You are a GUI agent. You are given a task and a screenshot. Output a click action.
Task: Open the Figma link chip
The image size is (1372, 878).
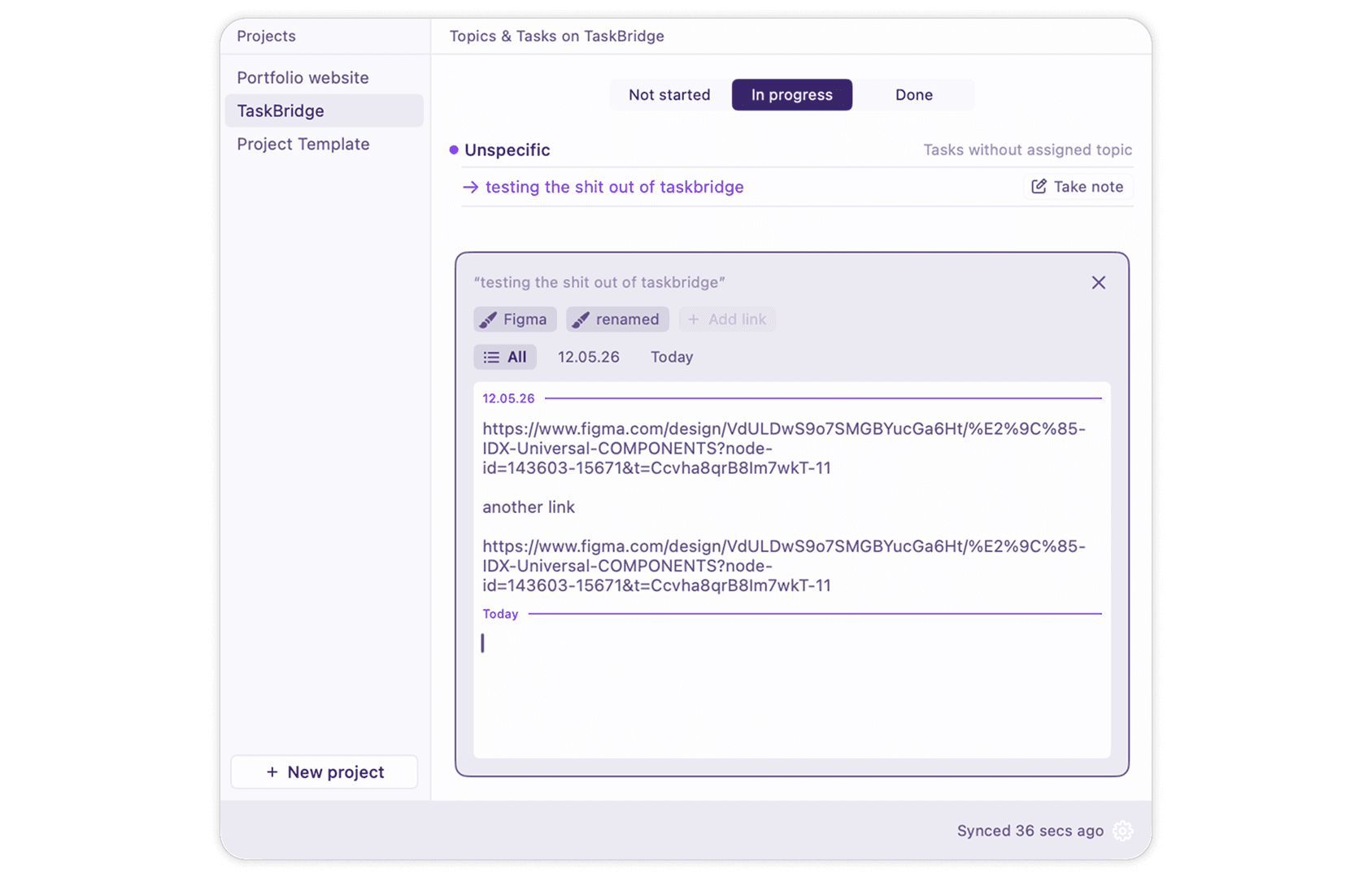pos(515,319)
